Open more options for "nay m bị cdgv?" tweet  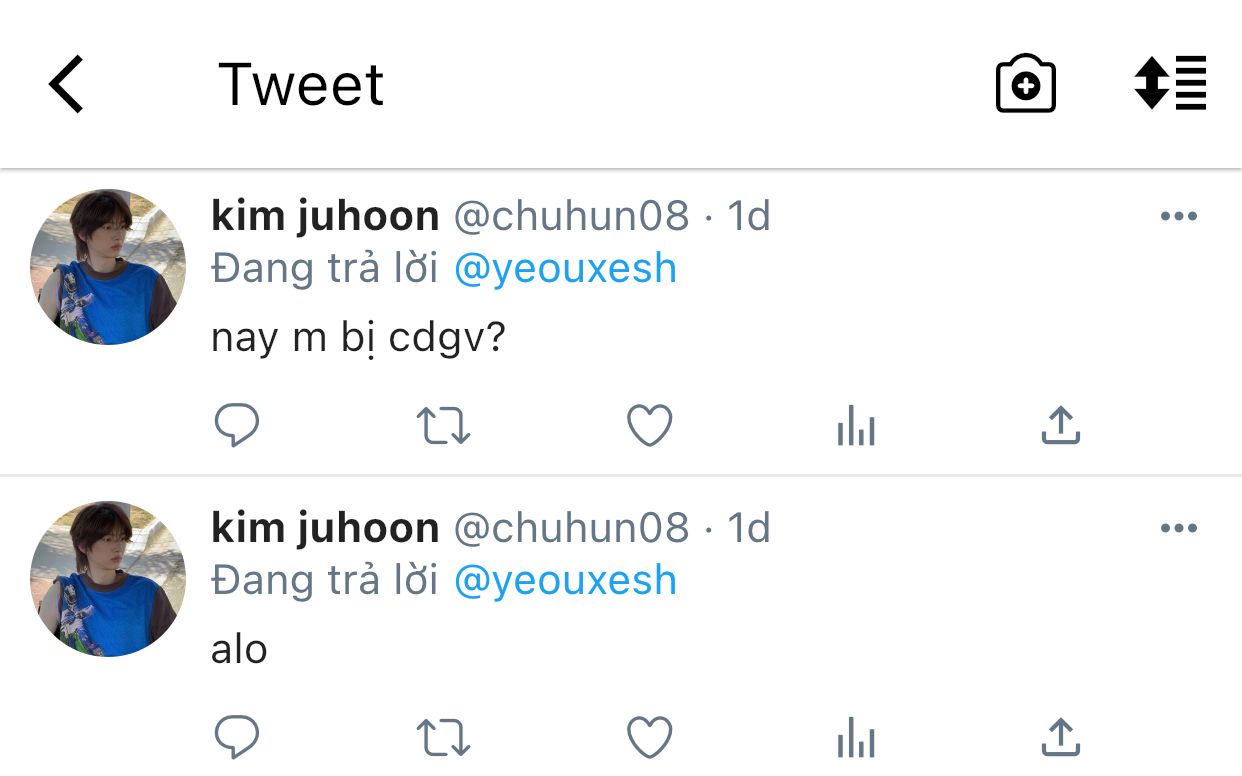pos(1178,217)
